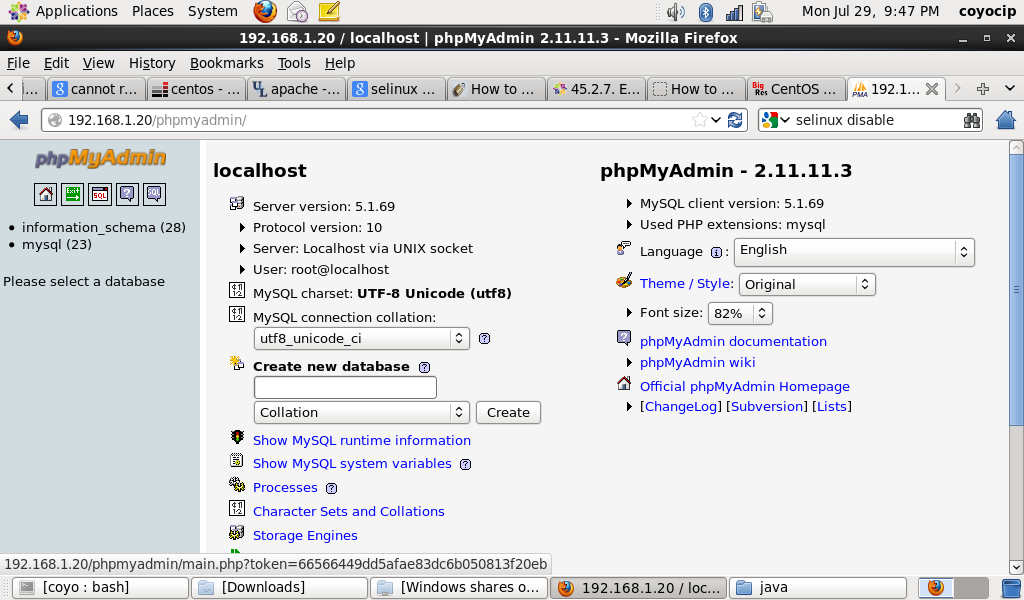The image size is (1024, 600).
Task: Switch to the 'centos - ...' tab
Action: point(197,89)
